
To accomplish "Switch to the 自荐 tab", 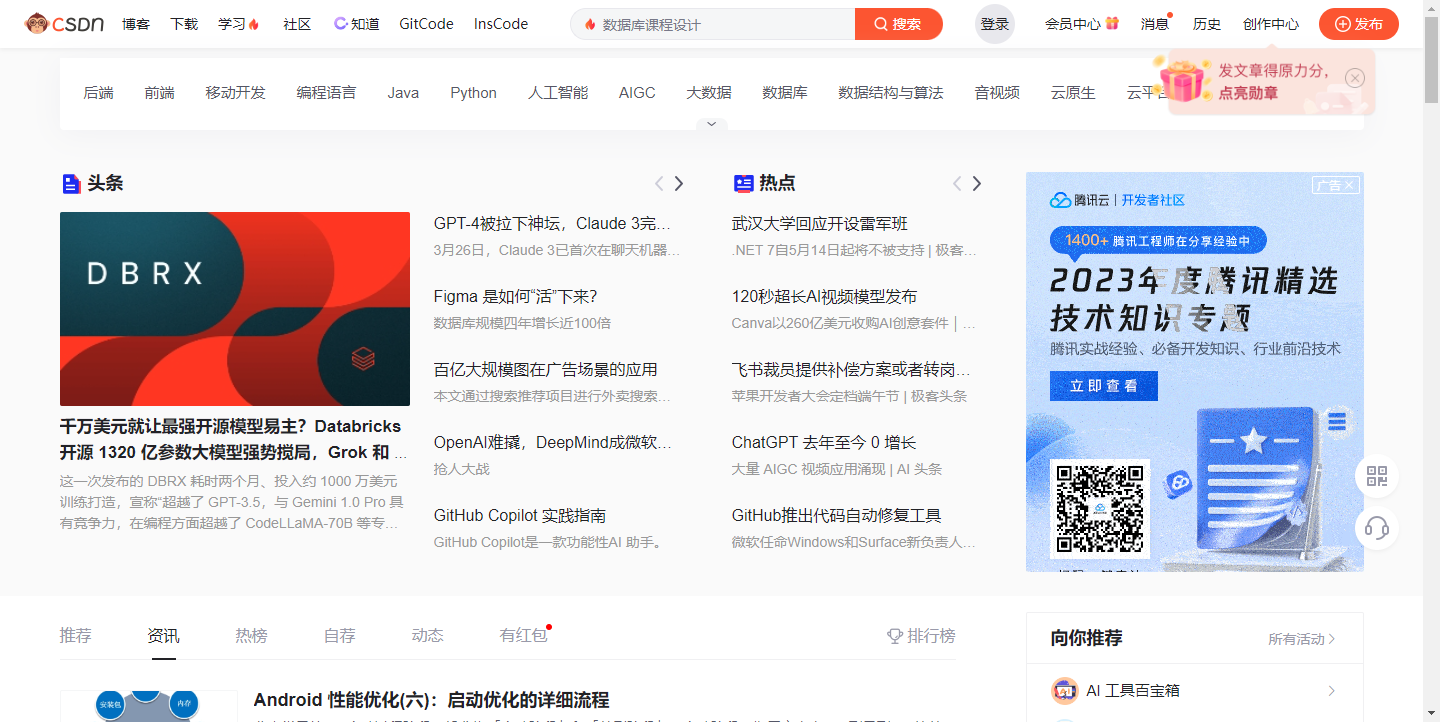I will 339,636.
